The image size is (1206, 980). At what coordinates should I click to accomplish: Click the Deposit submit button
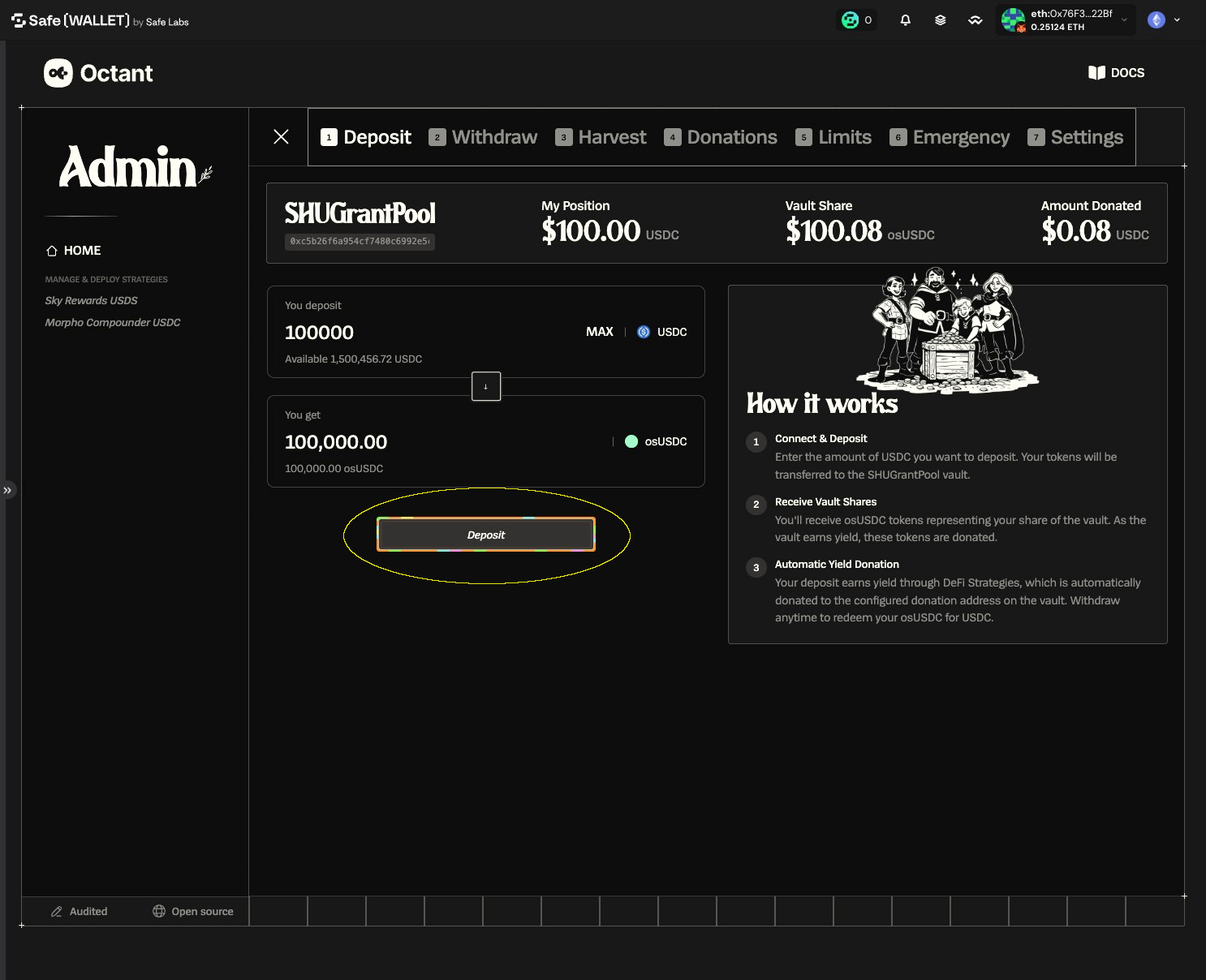coord(486,535)
